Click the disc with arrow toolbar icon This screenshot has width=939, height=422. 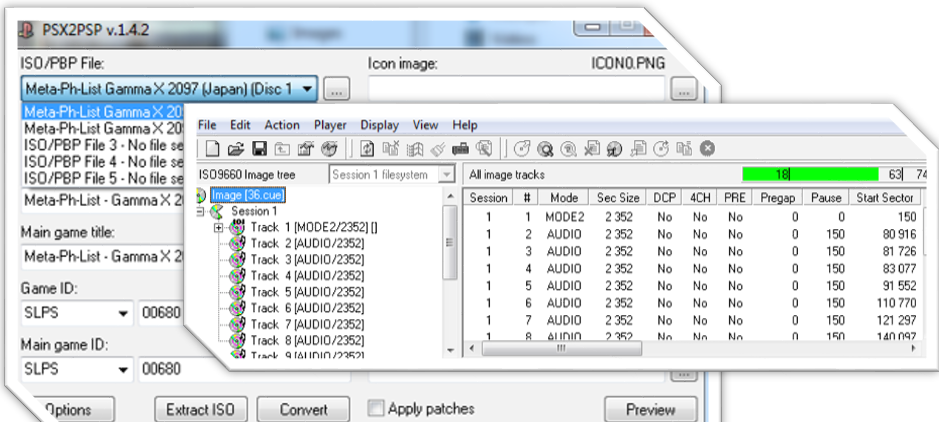(x=522, y=148)
